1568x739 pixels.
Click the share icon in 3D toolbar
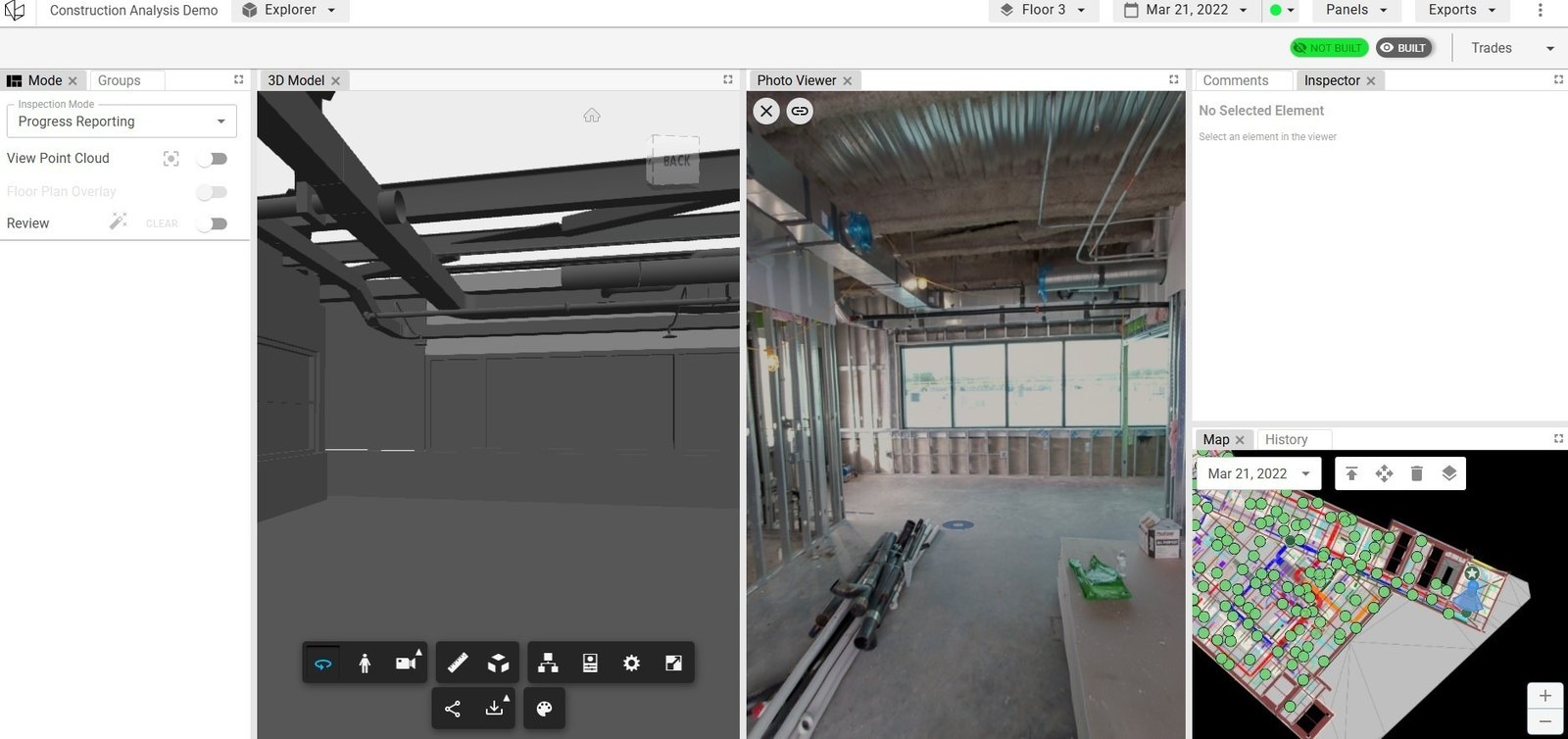[453, 708]
